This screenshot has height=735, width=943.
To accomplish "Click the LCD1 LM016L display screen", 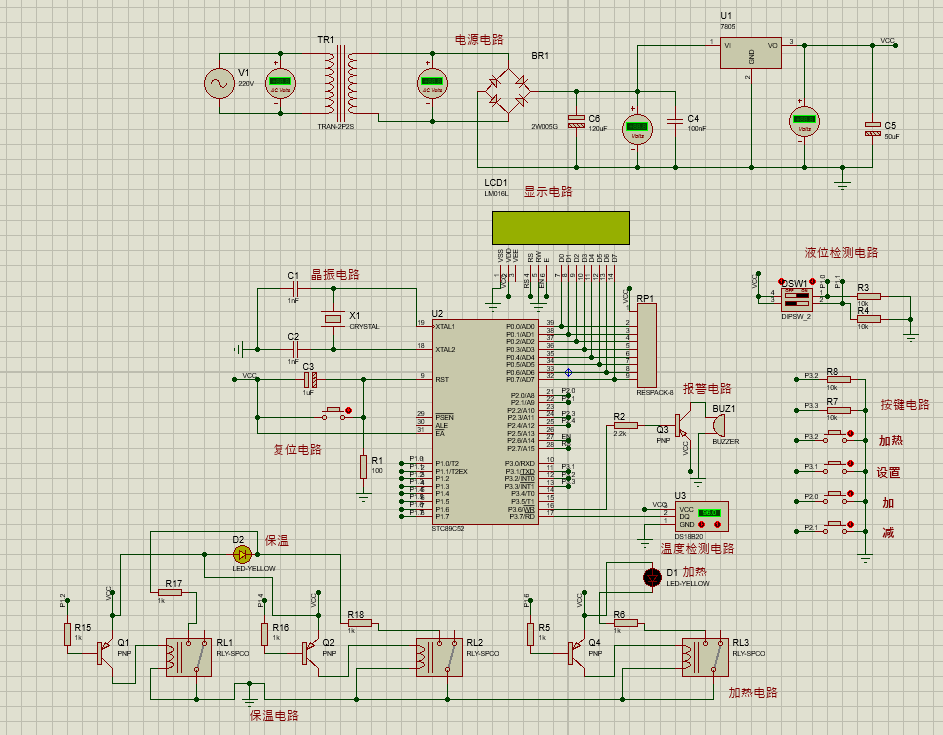I will click(x=560, y=227).
